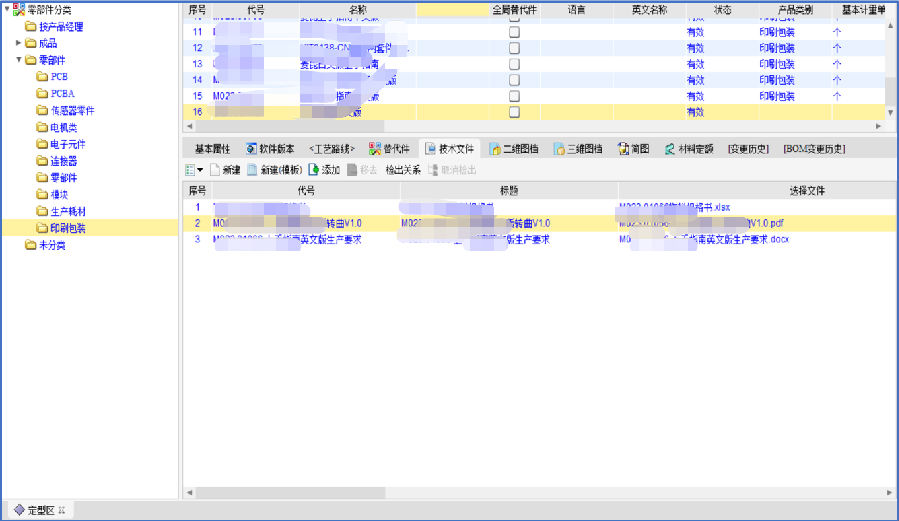Switch to the 基本属性 tab
899x521 pixels.
pos(212,149)
